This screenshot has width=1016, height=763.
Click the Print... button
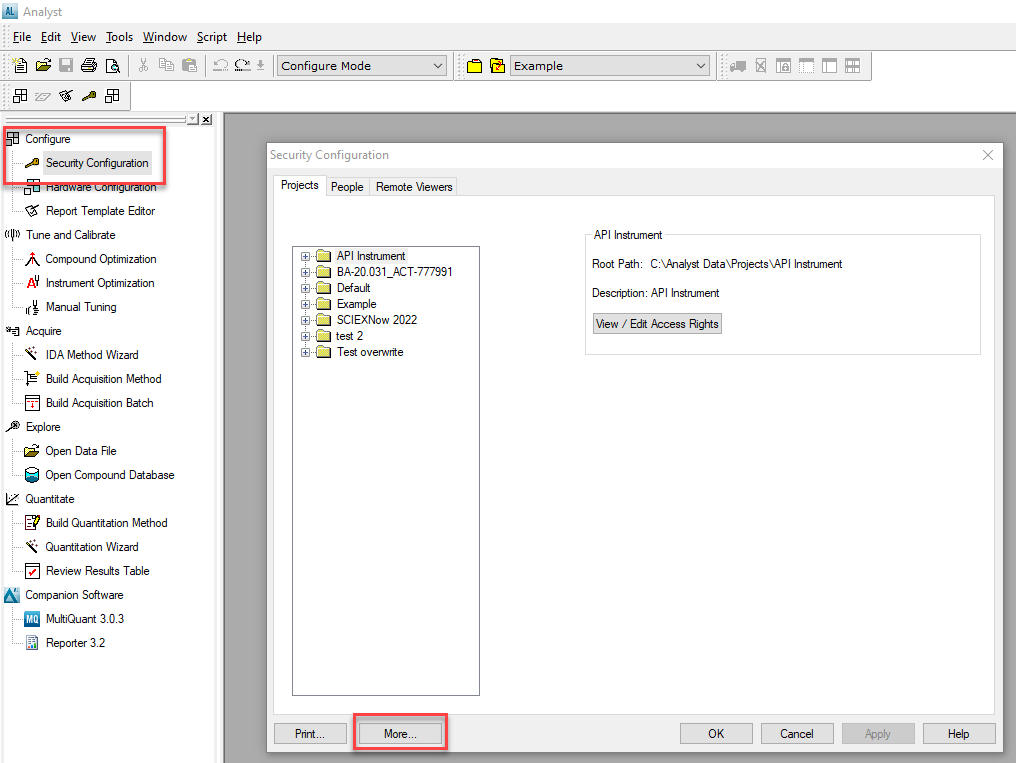[310, 734]
